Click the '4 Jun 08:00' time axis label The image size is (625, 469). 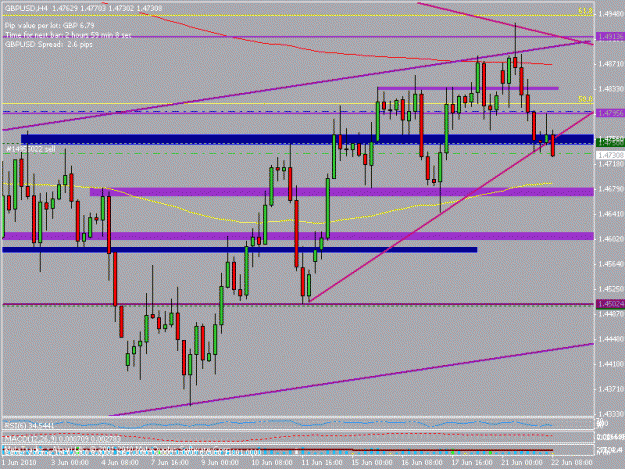120,463
